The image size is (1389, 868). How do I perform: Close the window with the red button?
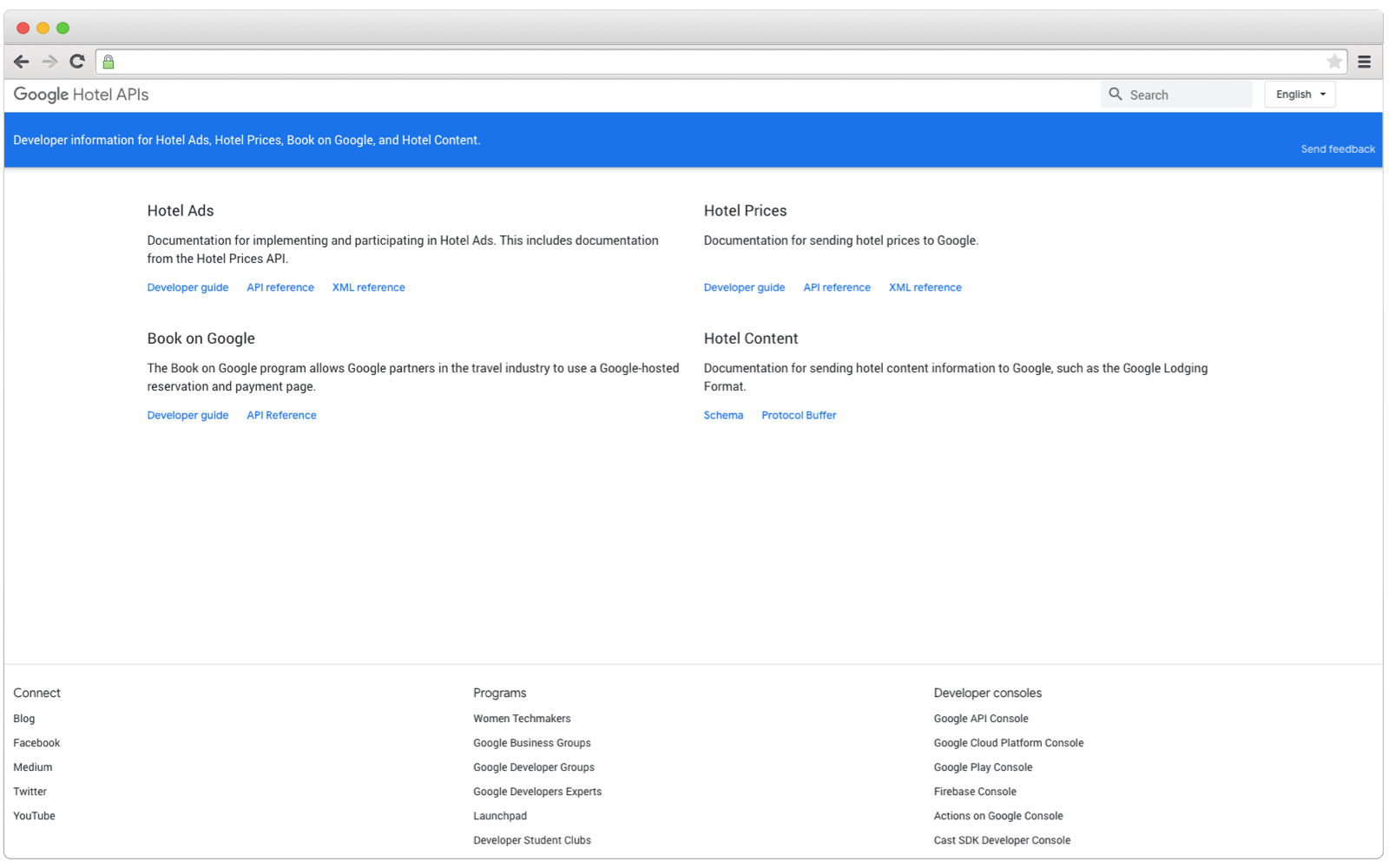(x=23, y=28)
